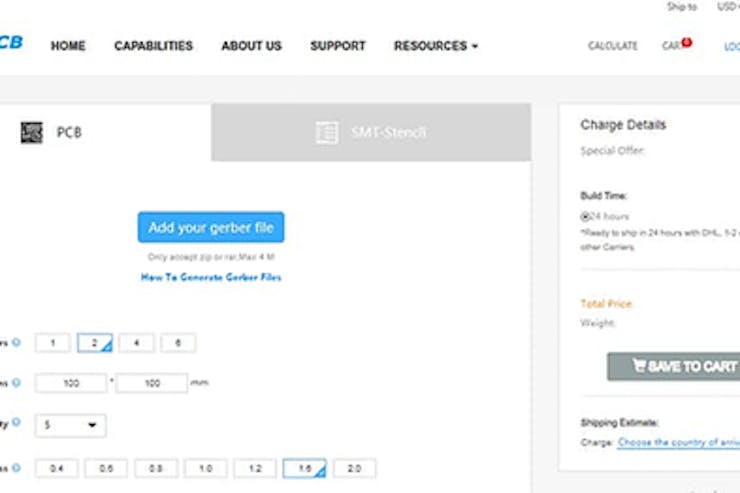Select 0.6 thickness option
Image resolution: width=740 pixels, height=493 pixels.
106,468
